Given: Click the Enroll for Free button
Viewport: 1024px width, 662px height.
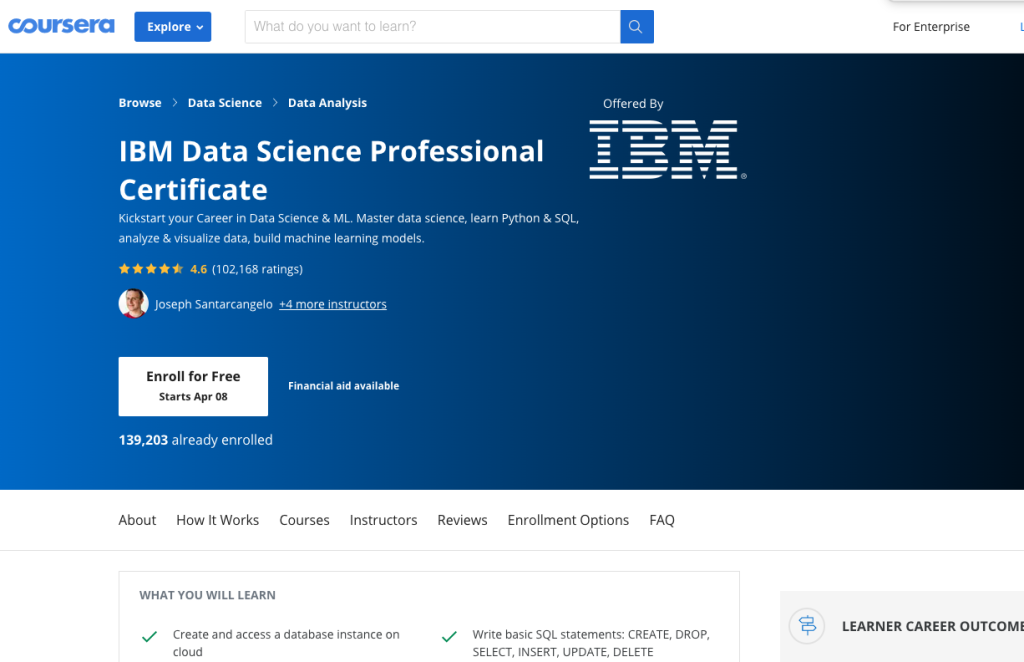Looking at the screenshot, I should point(193,386).
